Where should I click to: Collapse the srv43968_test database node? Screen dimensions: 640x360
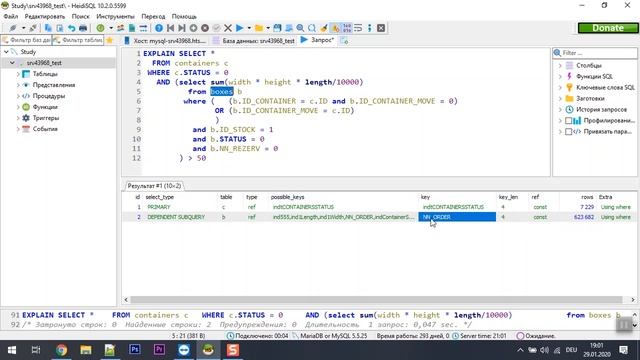click(x=12, y=63)
